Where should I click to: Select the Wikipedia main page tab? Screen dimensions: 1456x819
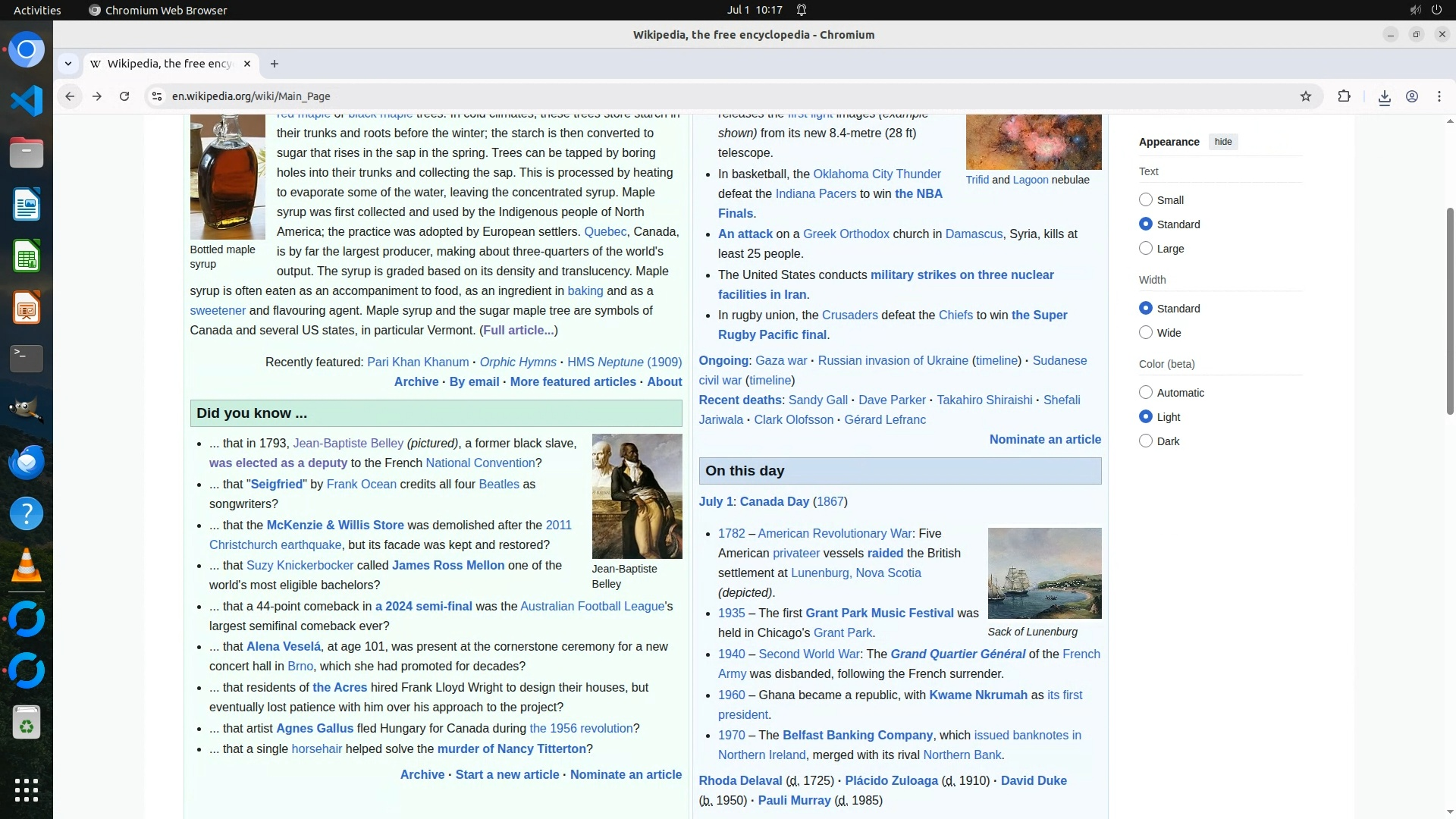[168, 64]
